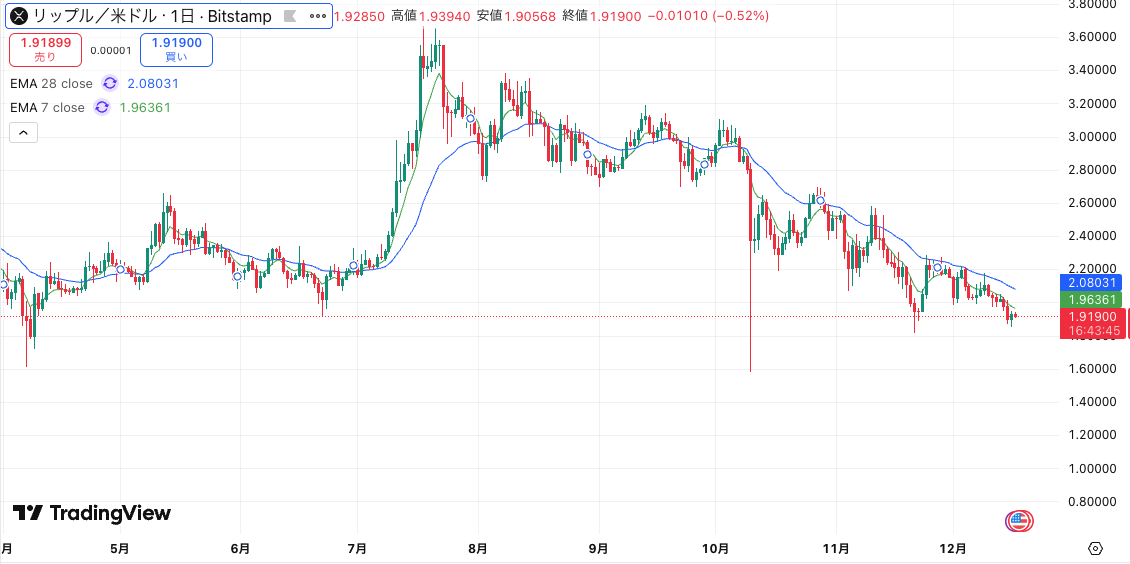Click the blue 2.08031 EMA price label

point(1093,284)
